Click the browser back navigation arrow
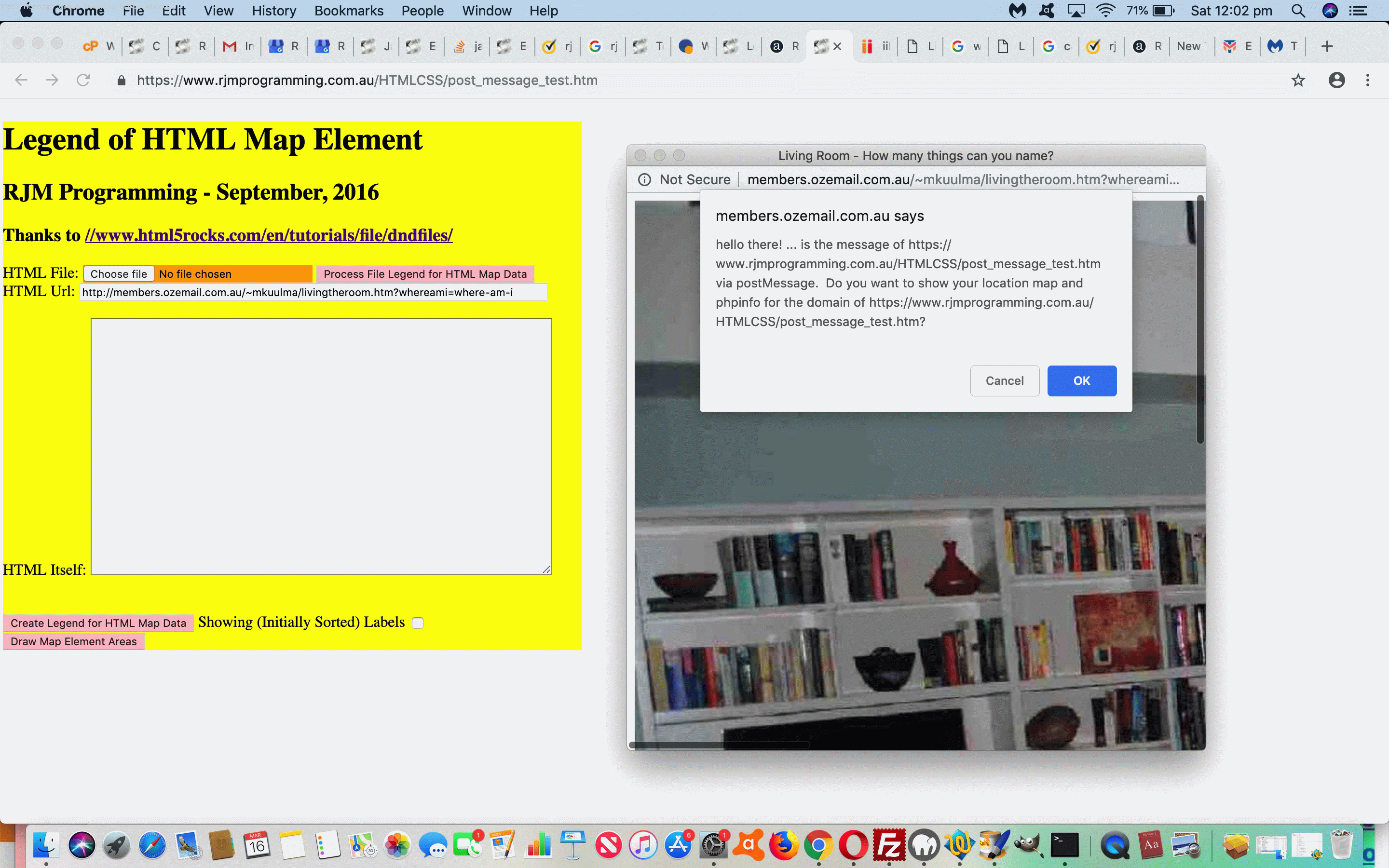 (21, 80)
